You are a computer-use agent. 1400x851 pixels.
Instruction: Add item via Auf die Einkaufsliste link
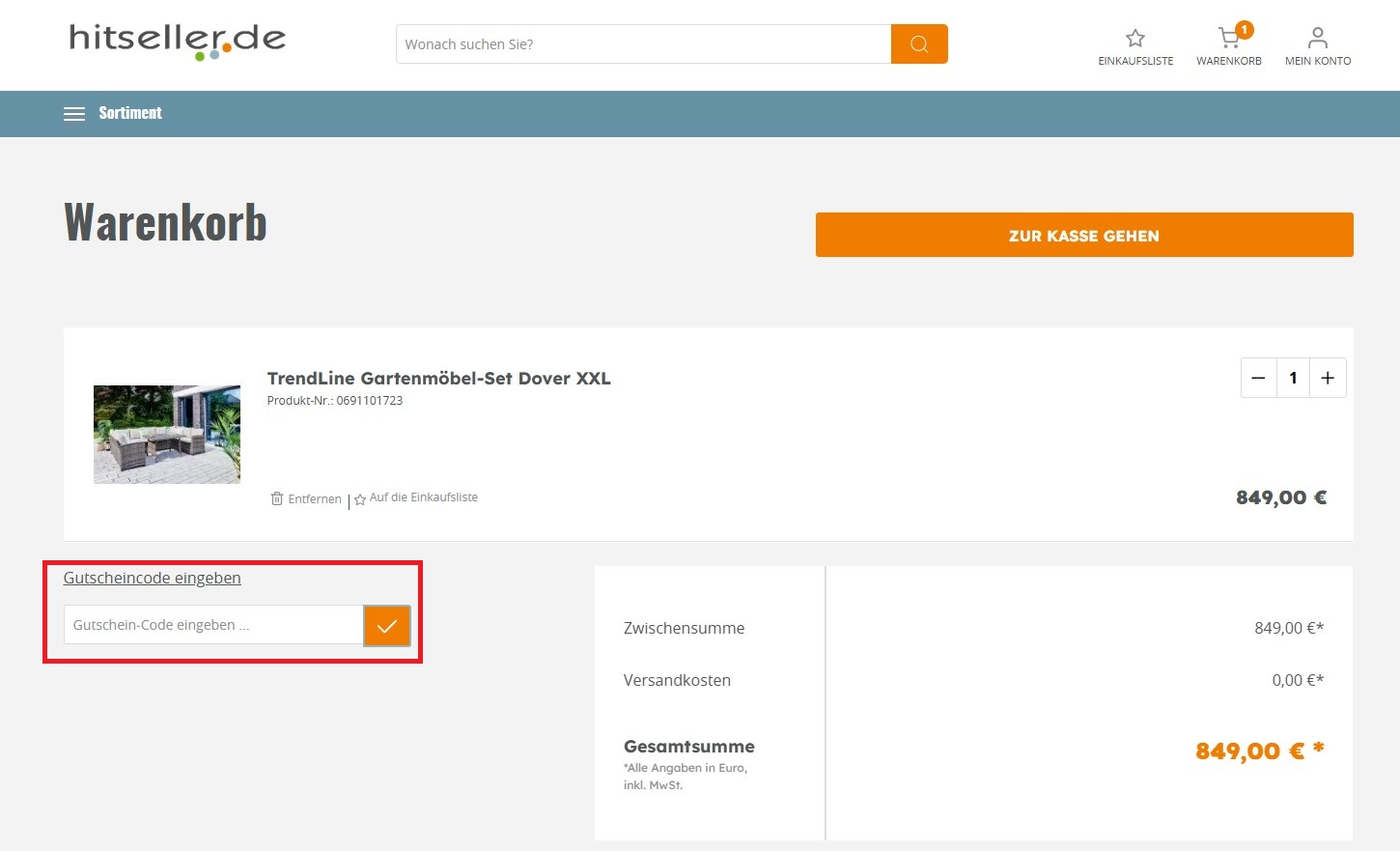coord(424,497)
